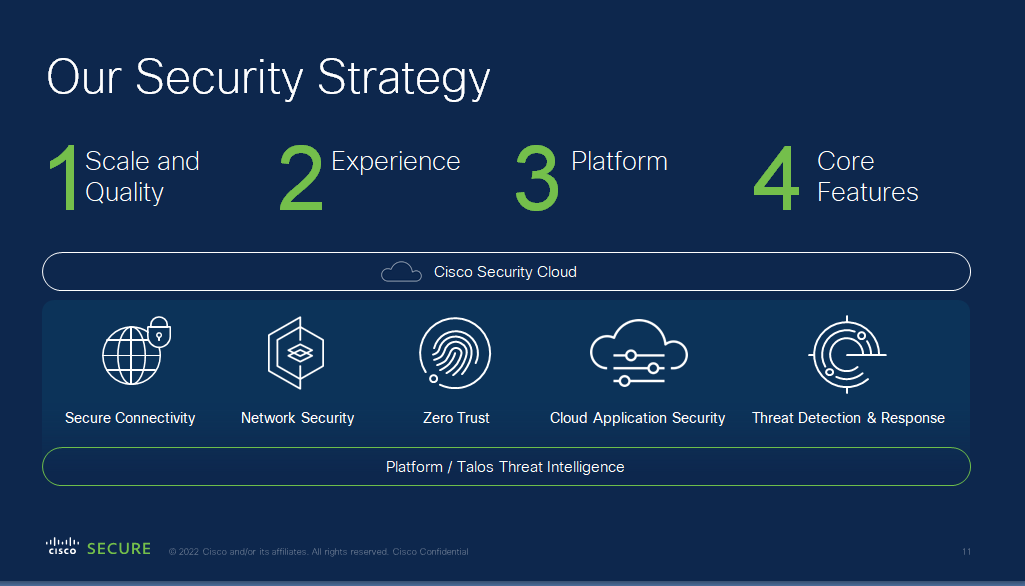
Task: Click the slide number 11
Action: point(966,552)
